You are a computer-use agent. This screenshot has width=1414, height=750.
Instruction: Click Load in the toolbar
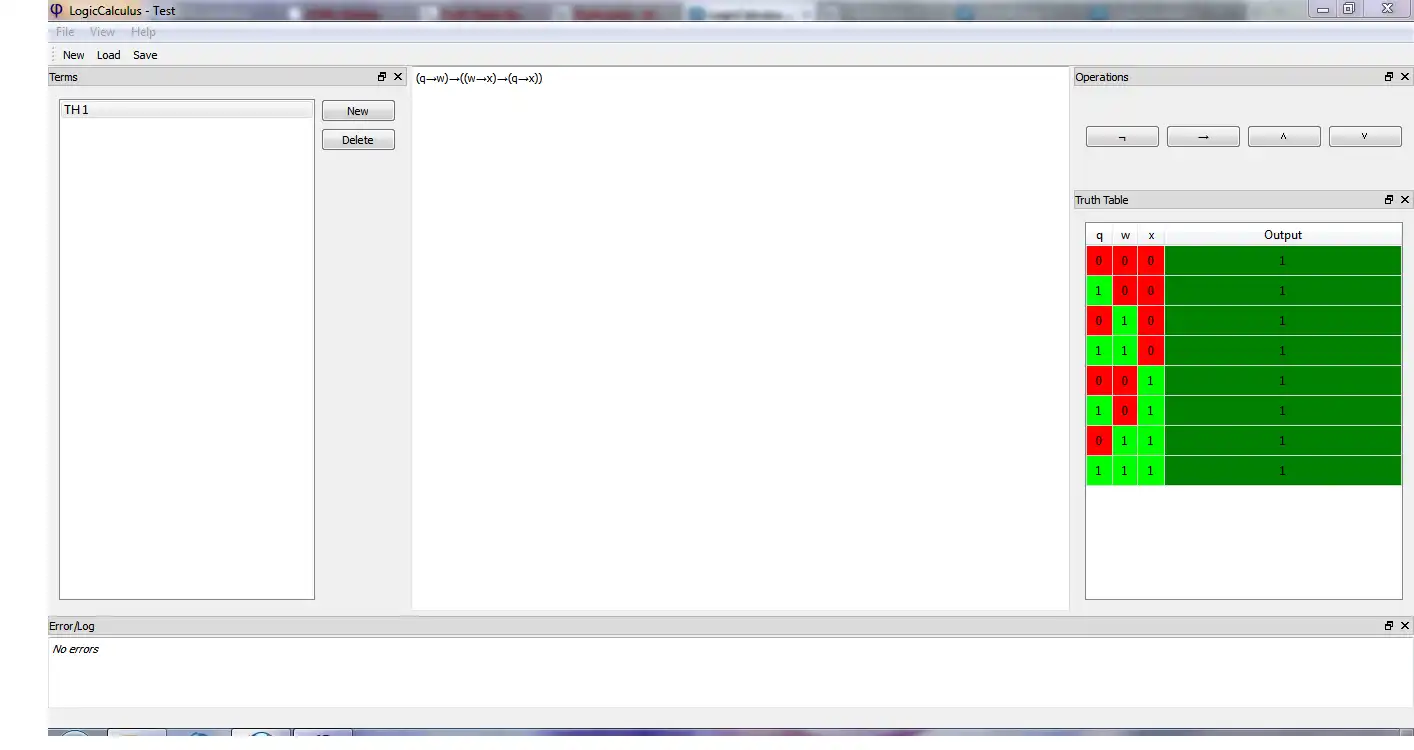point(108,55)
